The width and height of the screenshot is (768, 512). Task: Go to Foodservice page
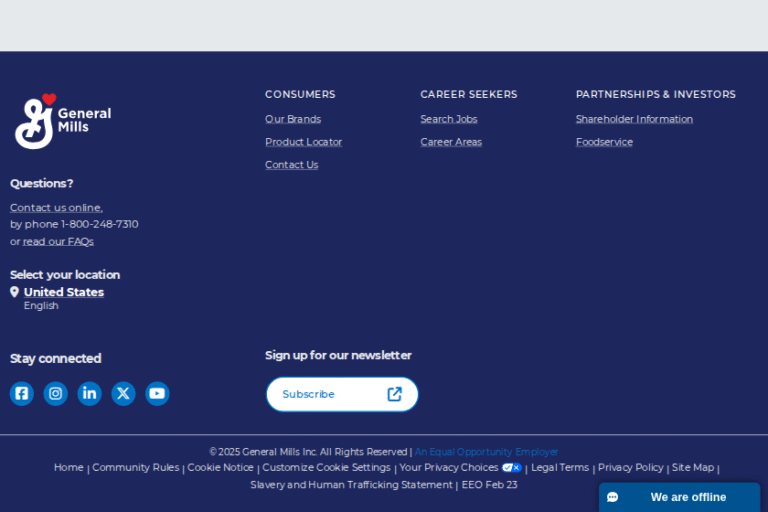604,142
